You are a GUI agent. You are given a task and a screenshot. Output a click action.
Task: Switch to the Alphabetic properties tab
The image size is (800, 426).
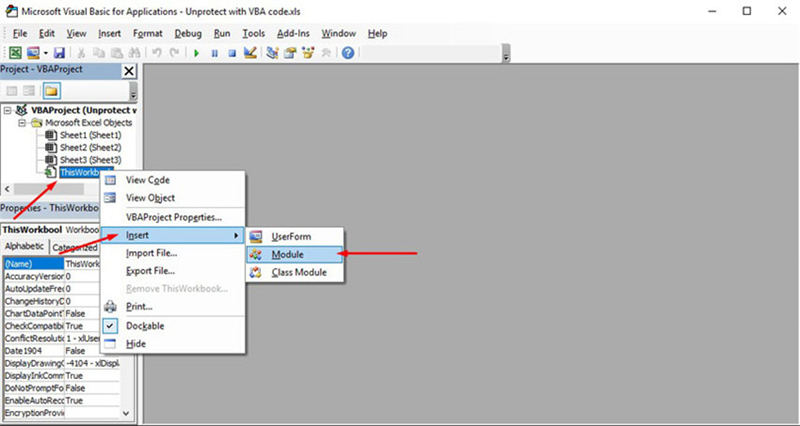pos(24,247)
